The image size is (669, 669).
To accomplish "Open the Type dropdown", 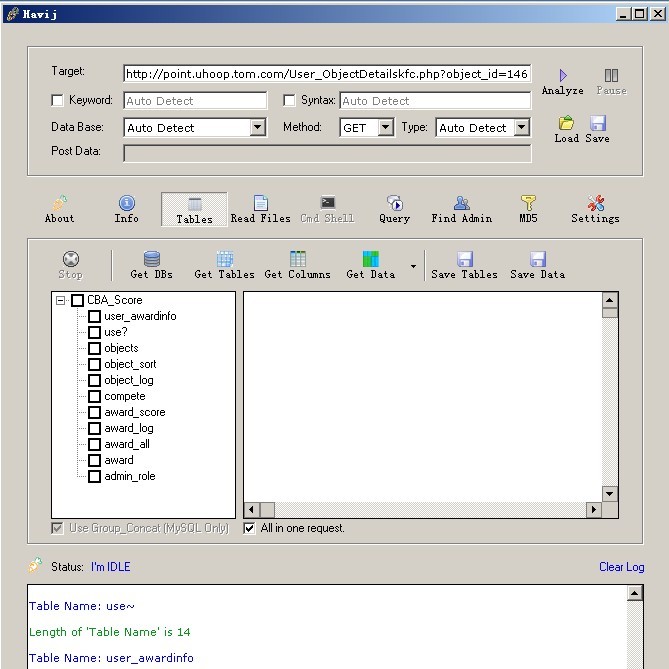I will click(x=522, y=127).
